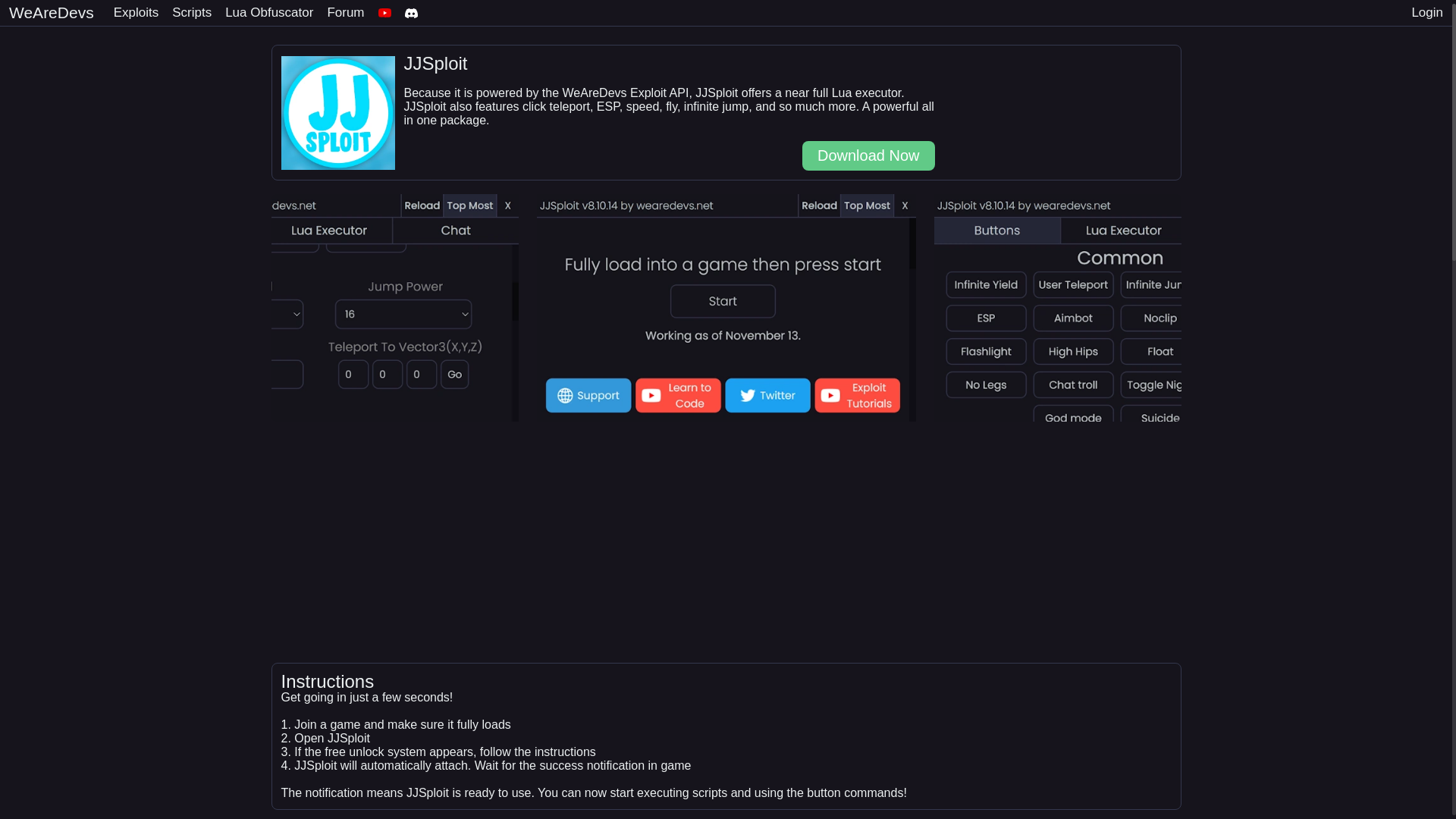Open the Exploits menu item
This screenshot has height=819, width=1456.
pos(136,13)
